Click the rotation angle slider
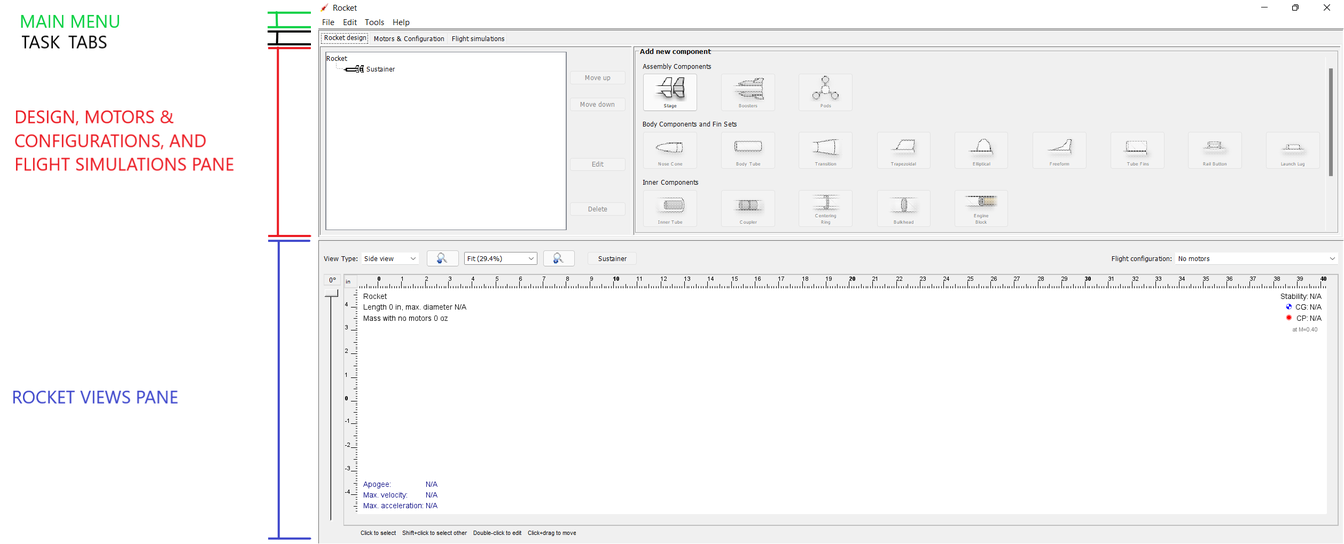1344x544 pixels. coord(332,400)
